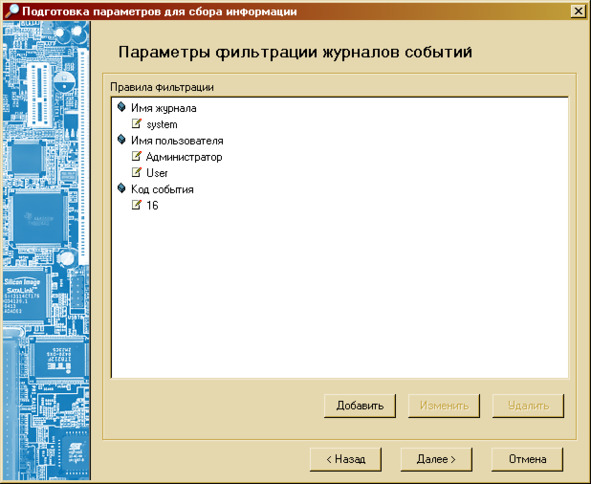Click the edit pencil icon next to User
Screen dimensions: 591x484
[x=137, y=172]
